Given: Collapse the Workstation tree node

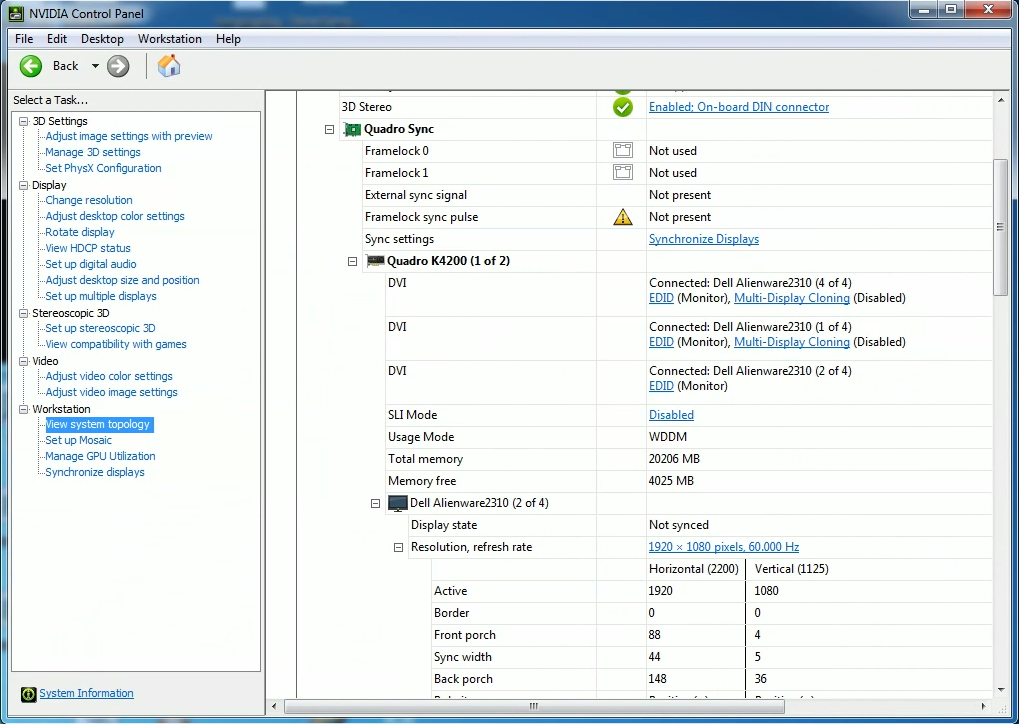Looking at the screenshot, I should 23,409.
